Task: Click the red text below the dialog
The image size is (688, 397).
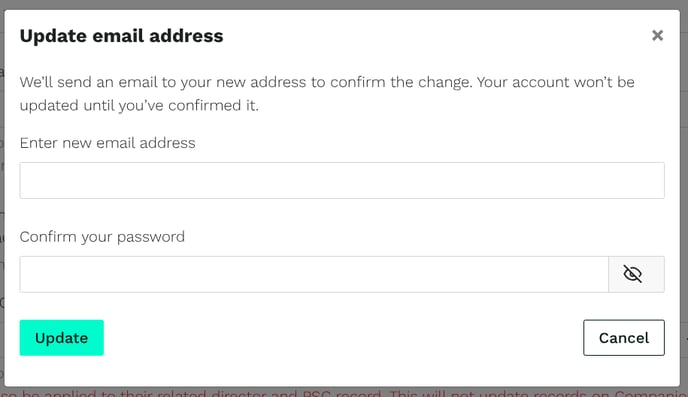Action: pyautogui.click(x=344, y=393)
